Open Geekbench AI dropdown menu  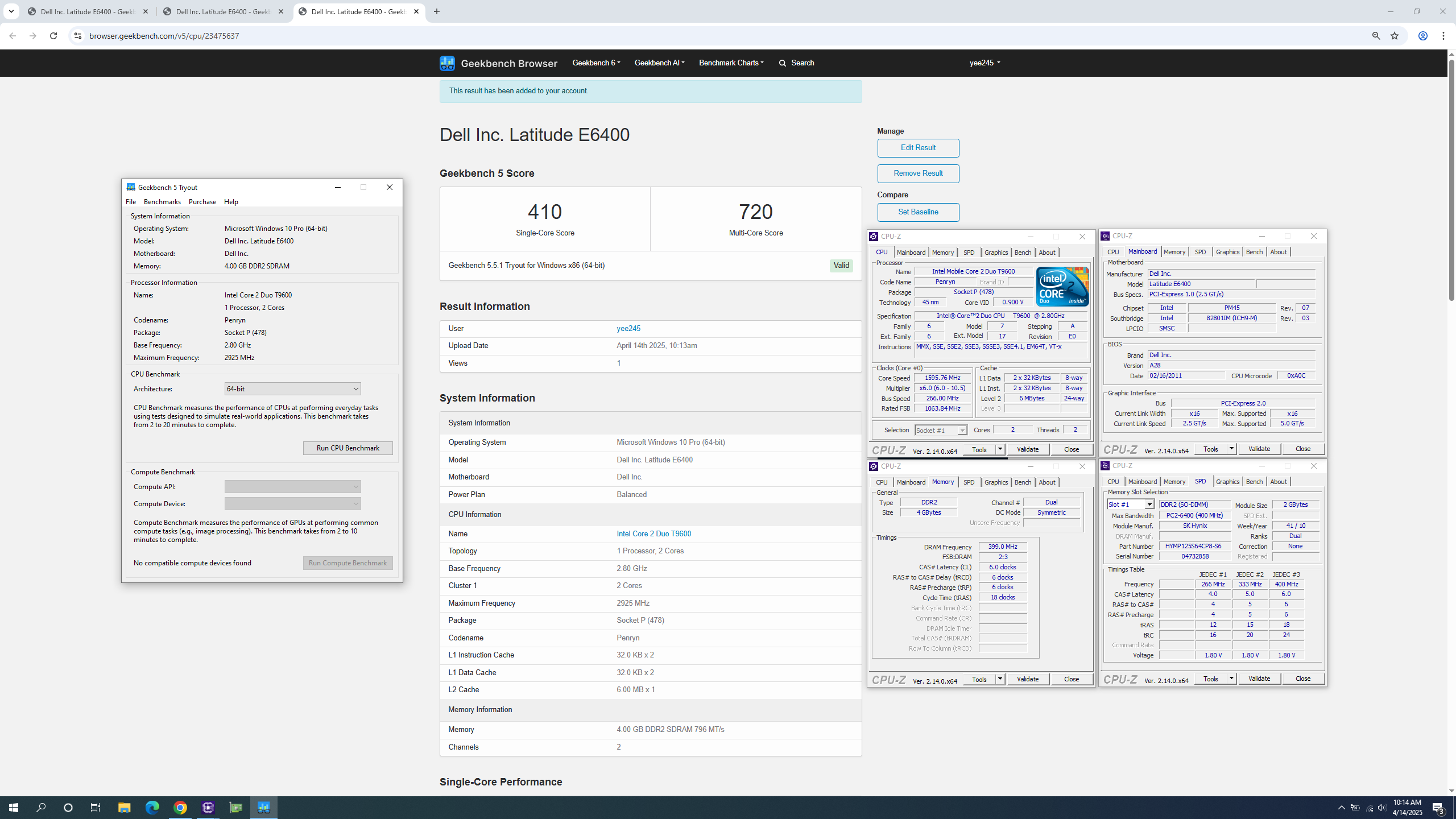pos(660,63)
